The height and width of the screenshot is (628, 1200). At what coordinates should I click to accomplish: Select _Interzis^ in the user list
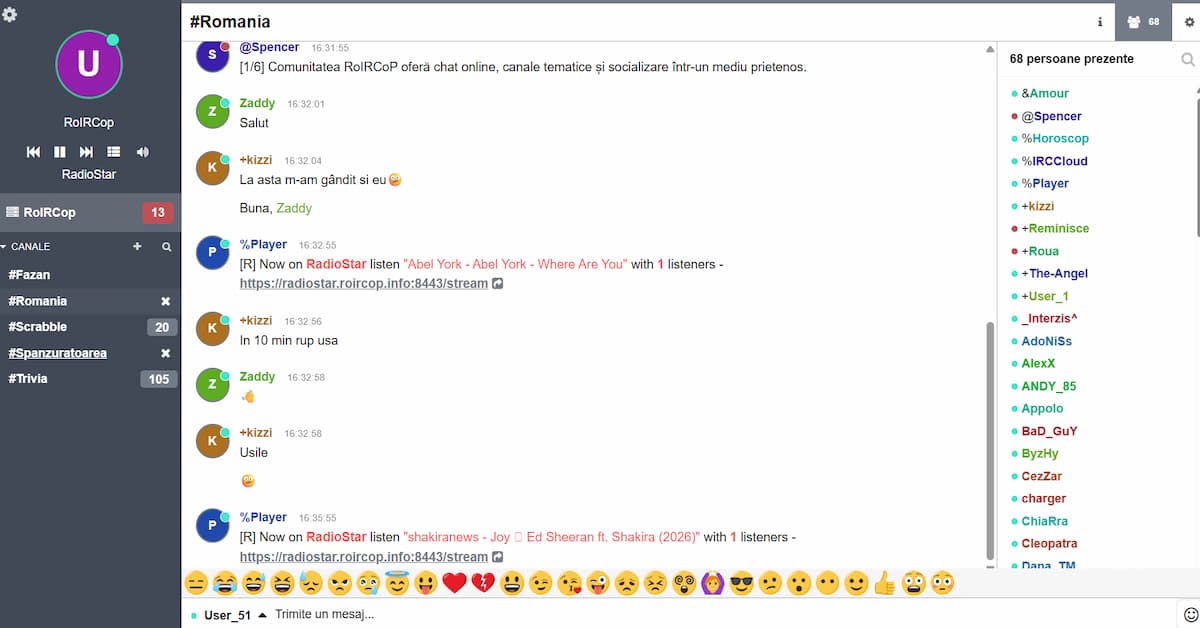(1049, 318)
